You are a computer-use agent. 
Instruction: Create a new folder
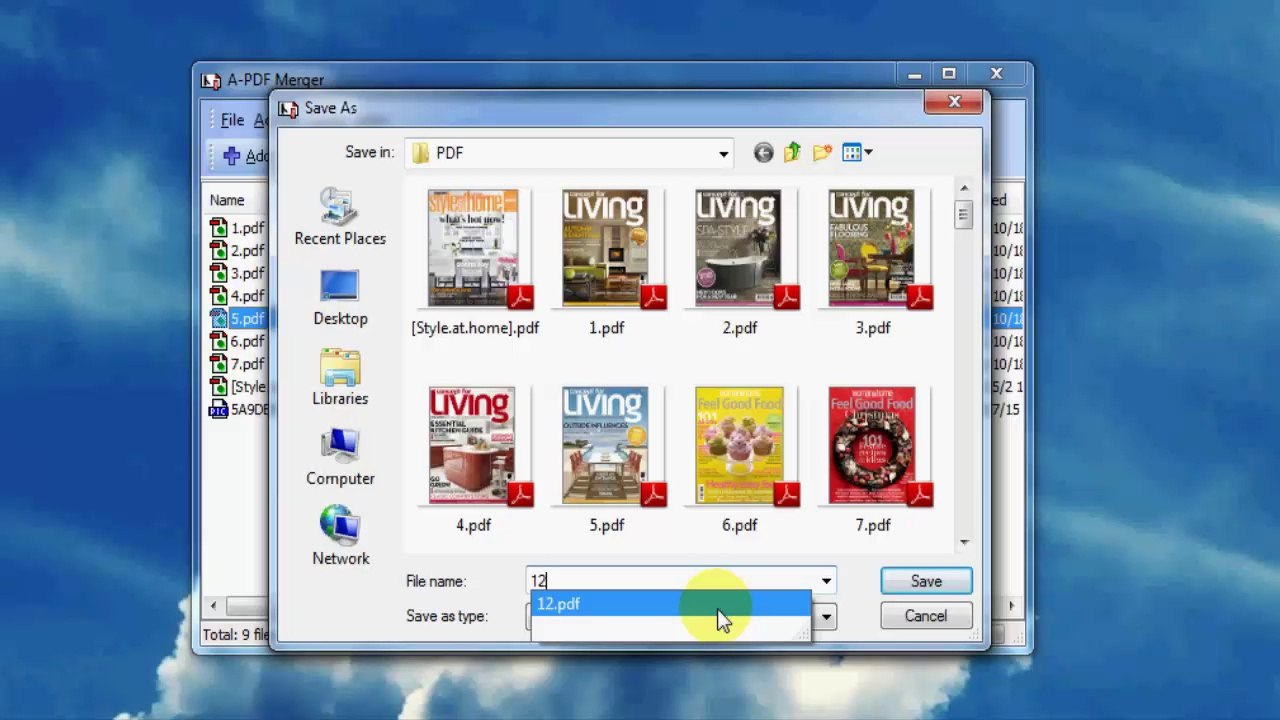pos(822,153)
